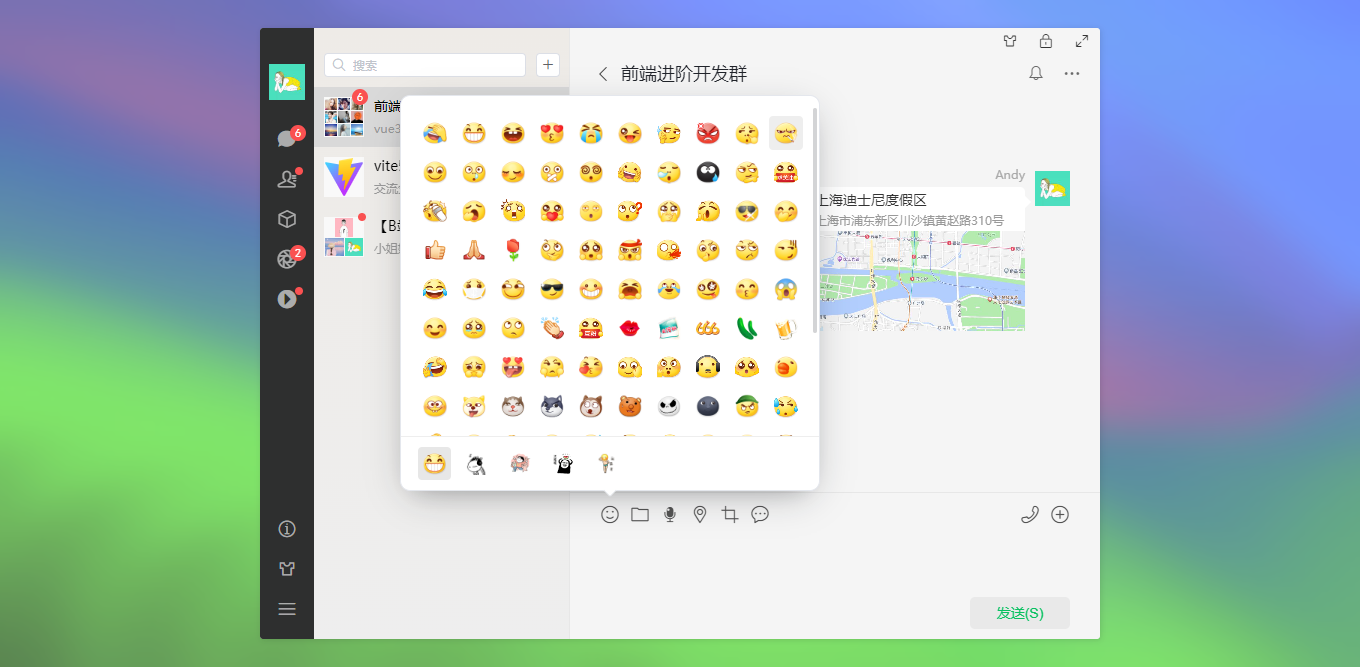Viewport: 1360px width, 667px height.
Task: Select the fifth sticker pack tab
Action: click(606, 463)
